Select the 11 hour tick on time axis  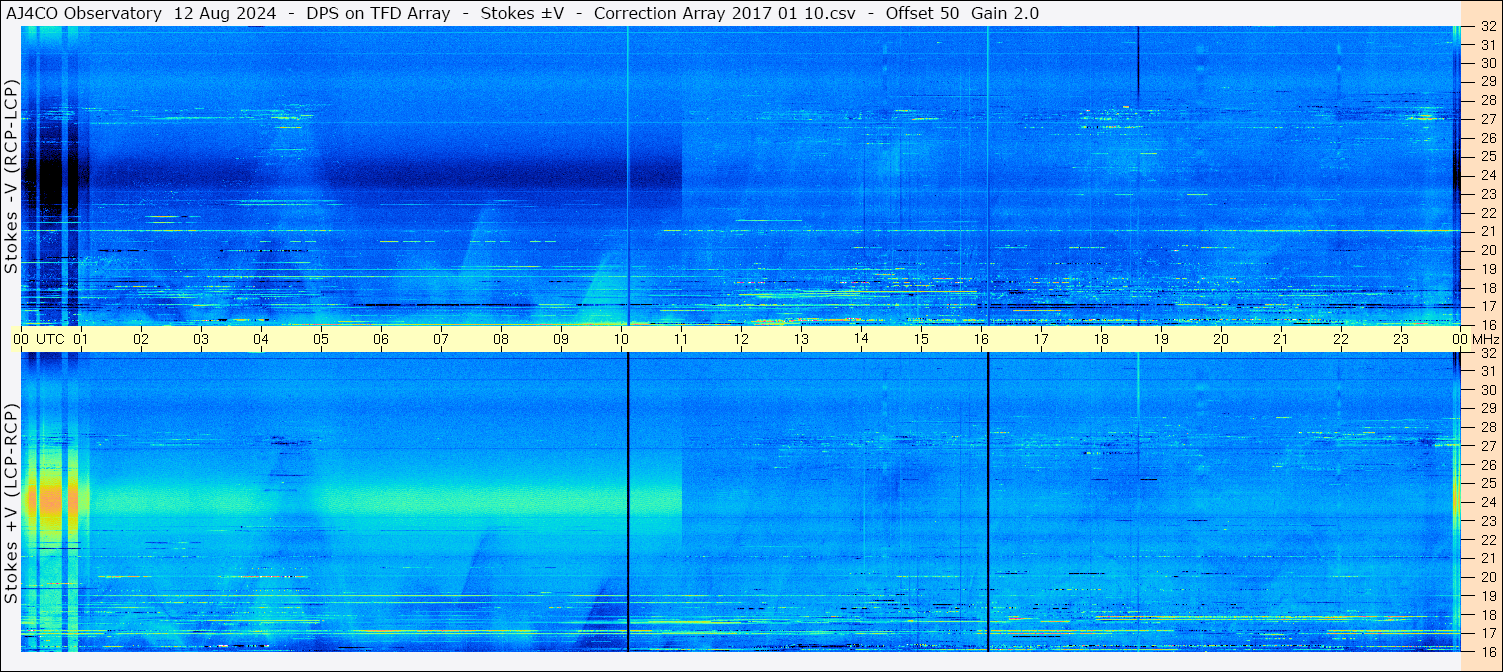tap(681, 340)
